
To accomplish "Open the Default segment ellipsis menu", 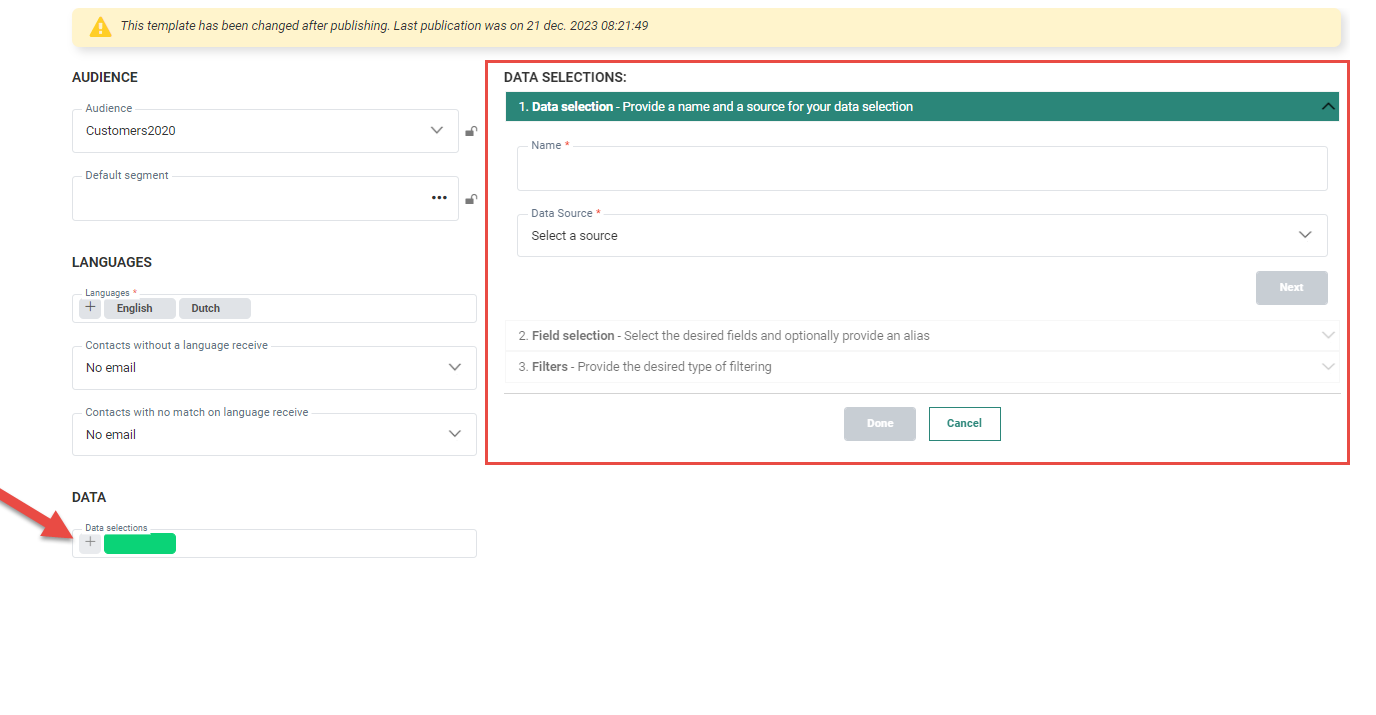I will pyautogui.click(x=439, y=198).
